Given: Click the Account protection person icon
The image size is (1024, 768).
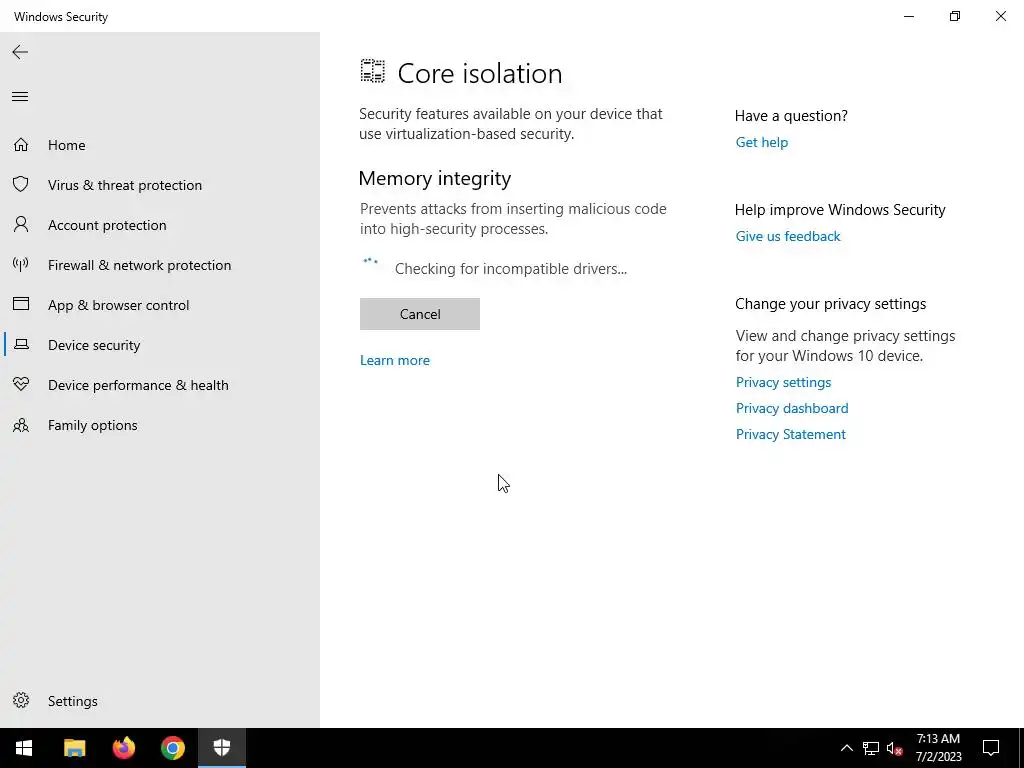Looking at the screenshot, I should 21,225.
